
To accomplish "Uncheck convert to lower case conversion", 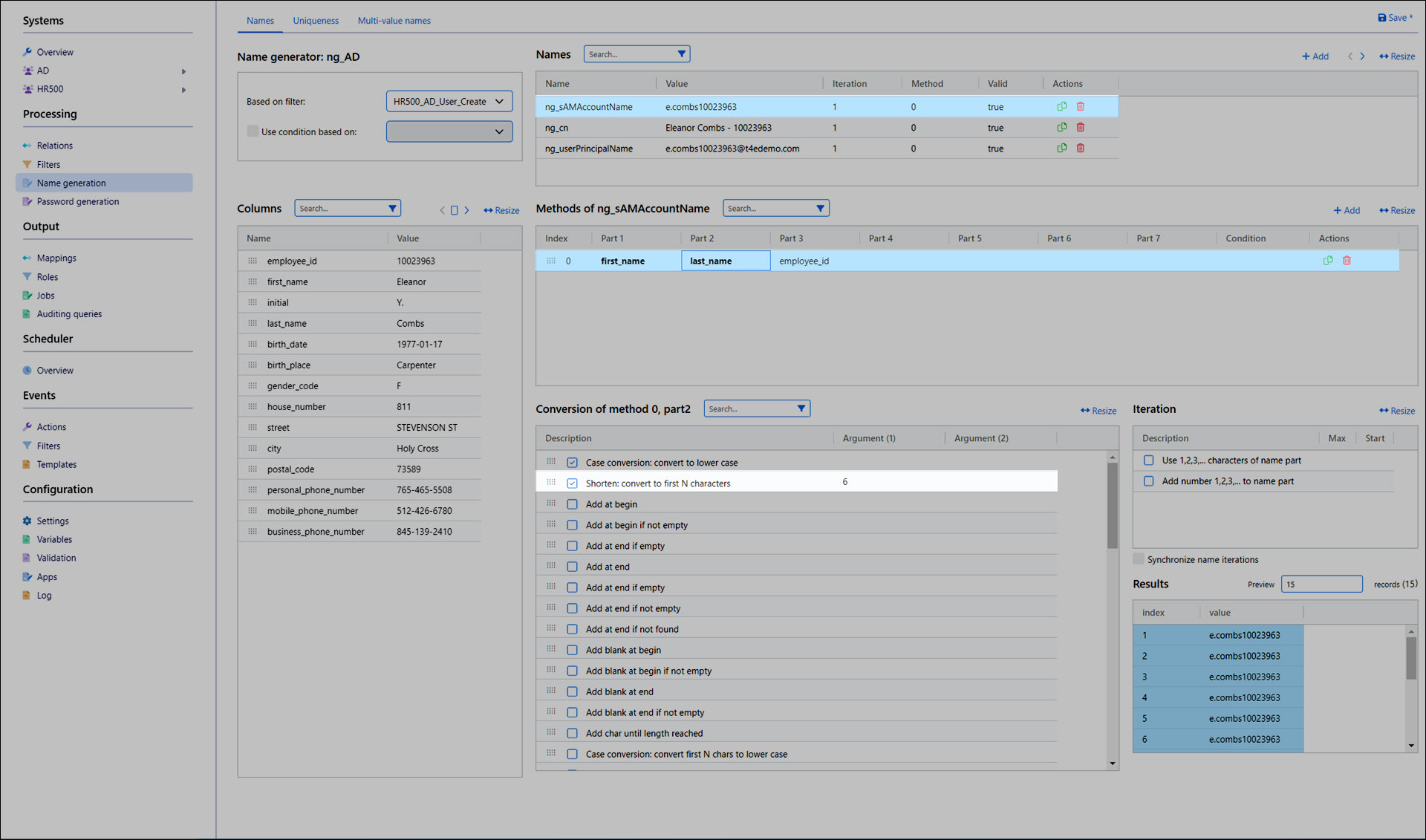I will 572,463.
